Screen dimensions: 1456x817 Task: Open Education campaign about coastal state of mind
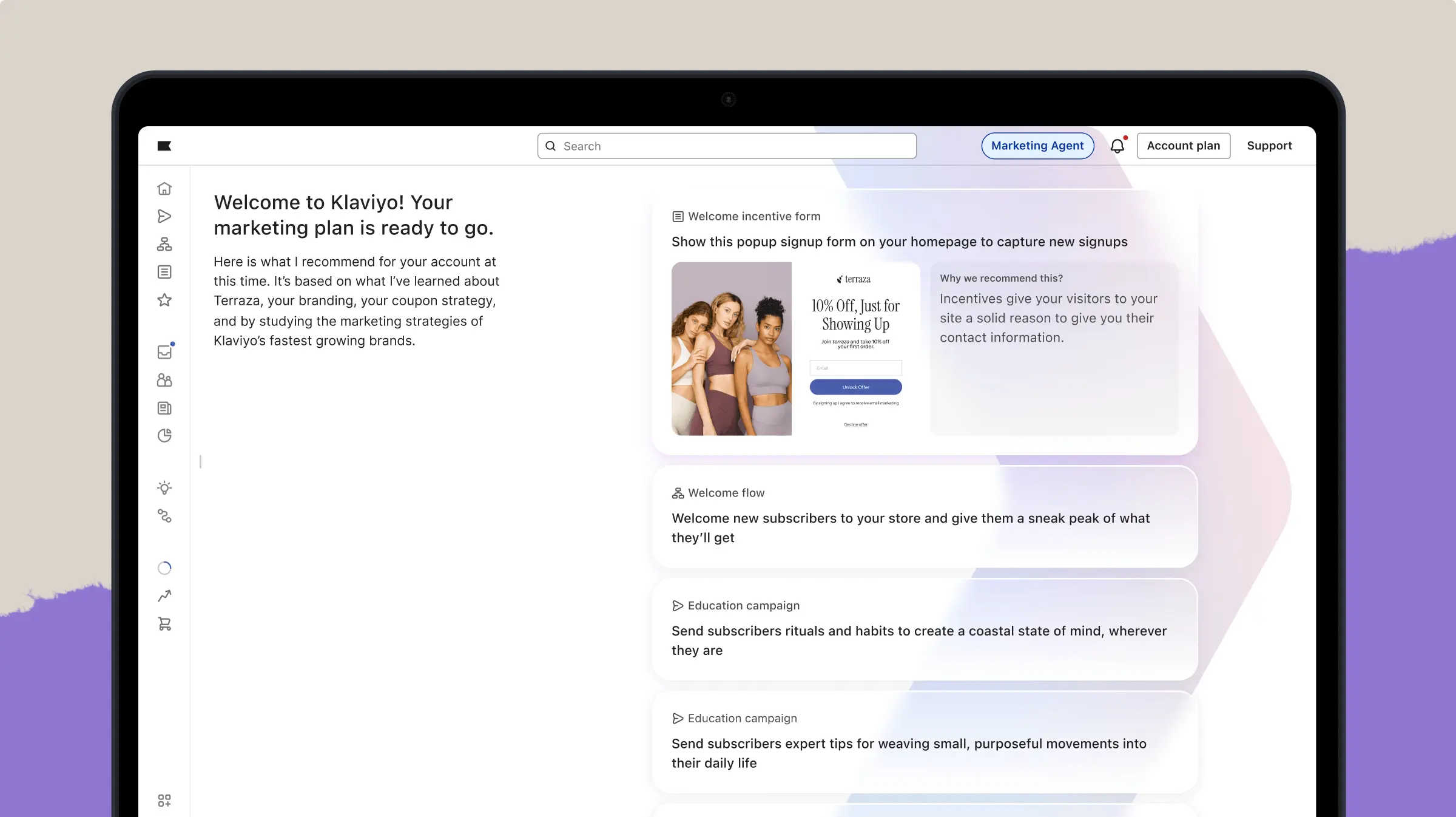coord(925,629)
